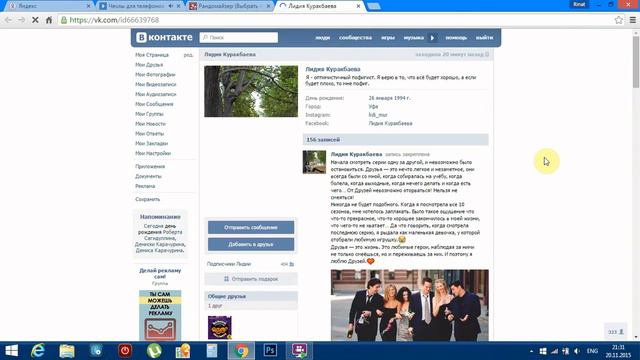Open the red power icon app in taskbar

[x=124, y=351]
